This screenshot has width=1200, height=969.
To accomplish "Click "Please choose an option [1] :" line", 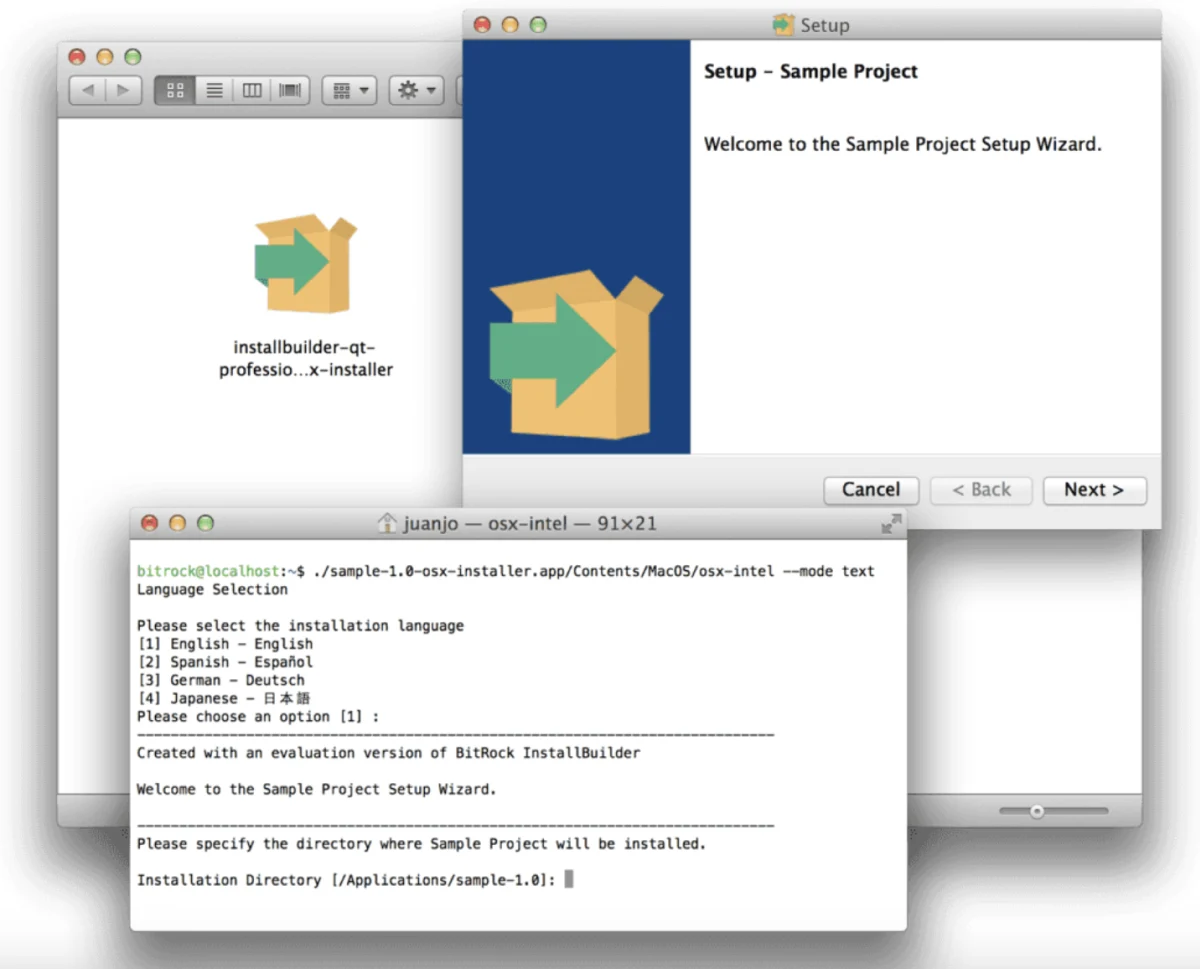I will tap(258, 716).
